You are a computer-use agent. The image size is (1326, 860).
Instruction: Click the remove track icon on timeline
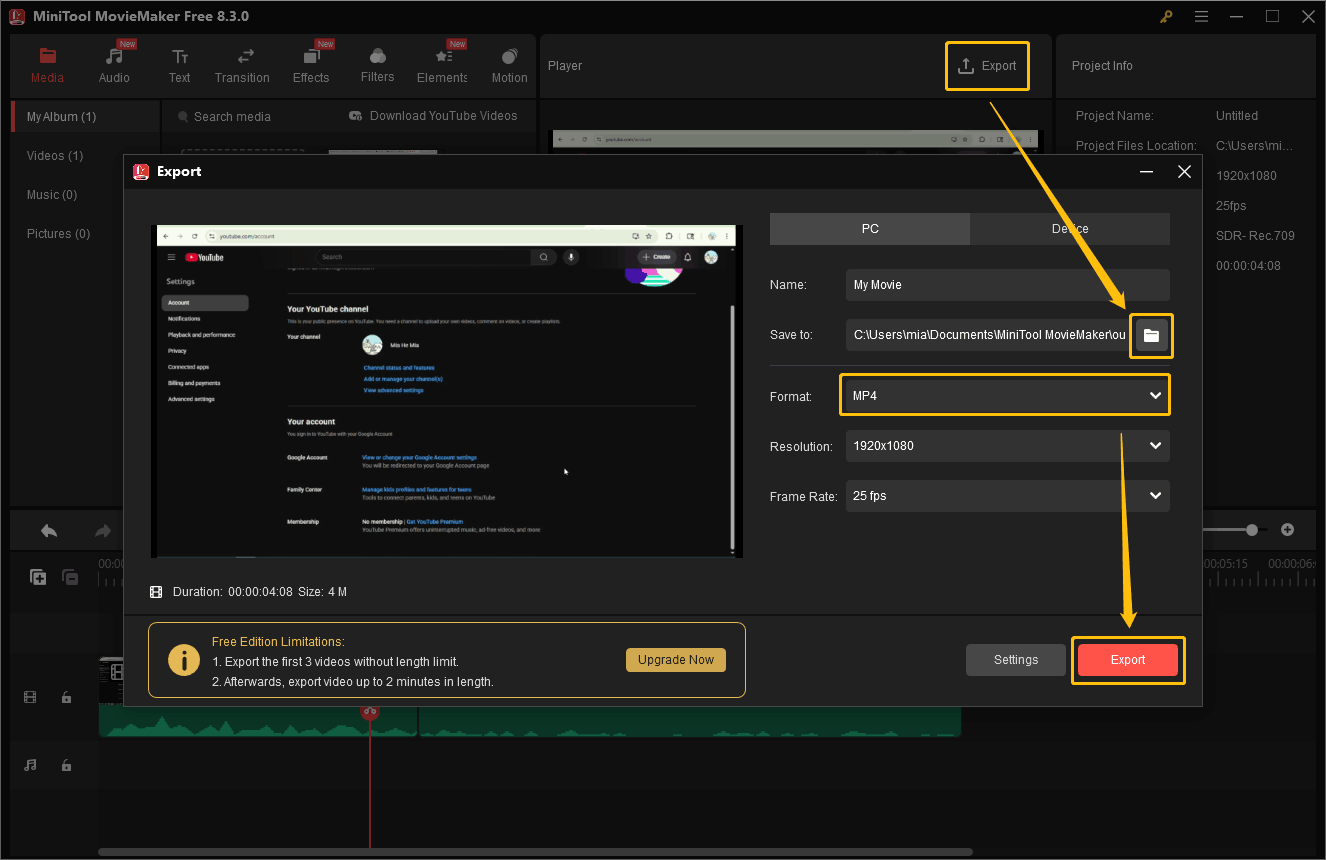(70, 577)
